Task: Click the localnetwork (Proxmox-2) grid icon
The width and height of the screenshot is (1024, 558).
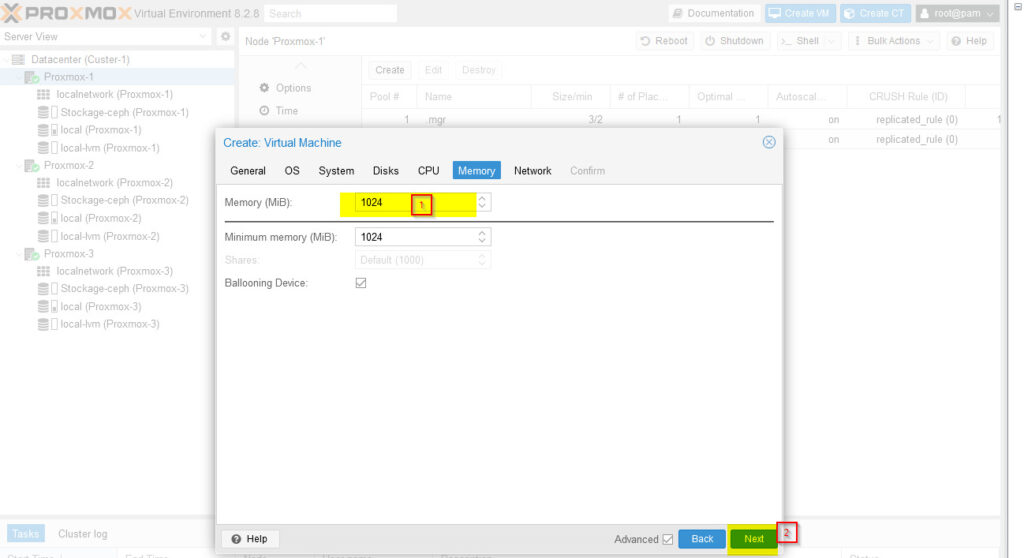Action: point(43,183)
